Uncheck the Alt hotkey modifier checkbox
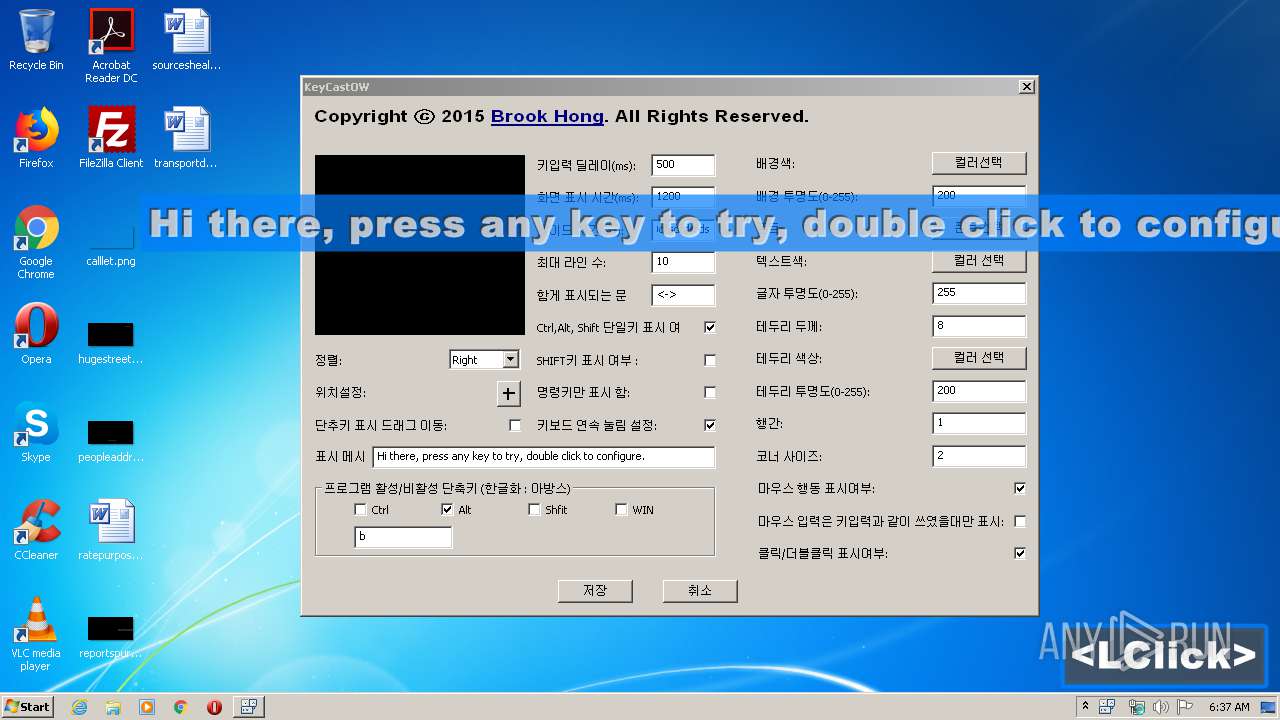 pyautogui.click(x=447, y=509)
